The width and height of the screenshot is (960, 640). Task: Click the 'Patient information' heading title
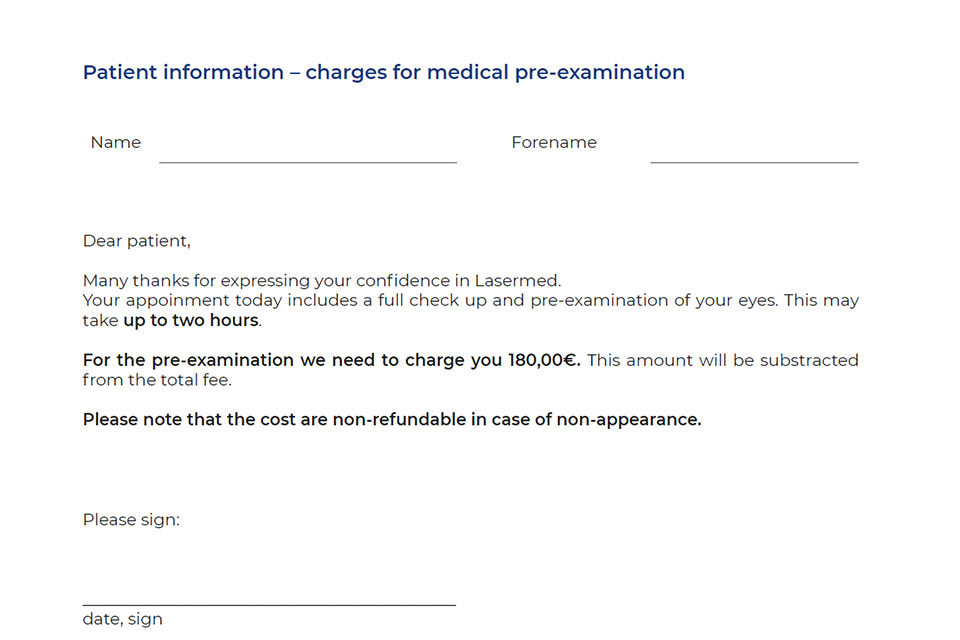[x=383, y=72]
